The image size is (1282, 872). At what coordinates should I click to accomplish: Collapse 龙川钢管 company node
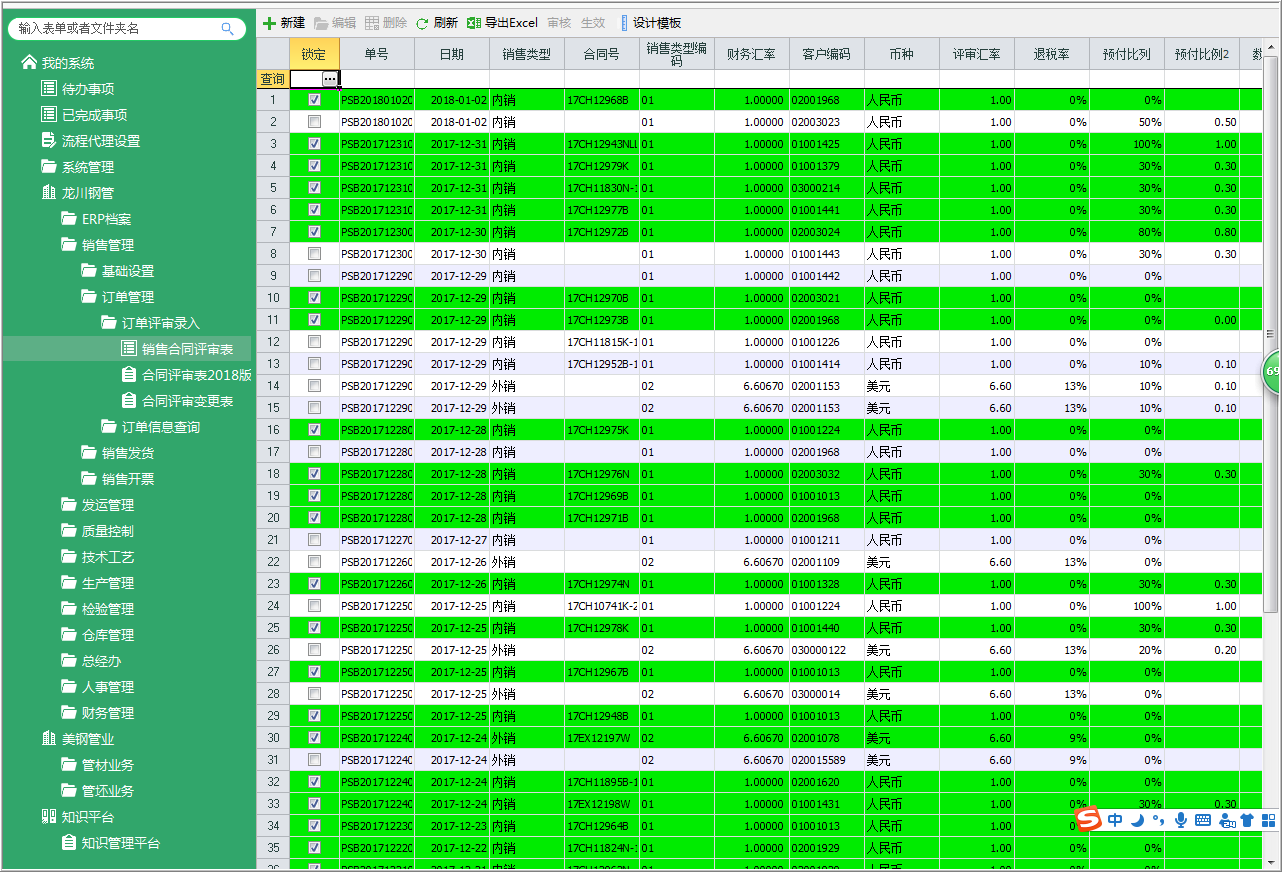tap(77, 193)
